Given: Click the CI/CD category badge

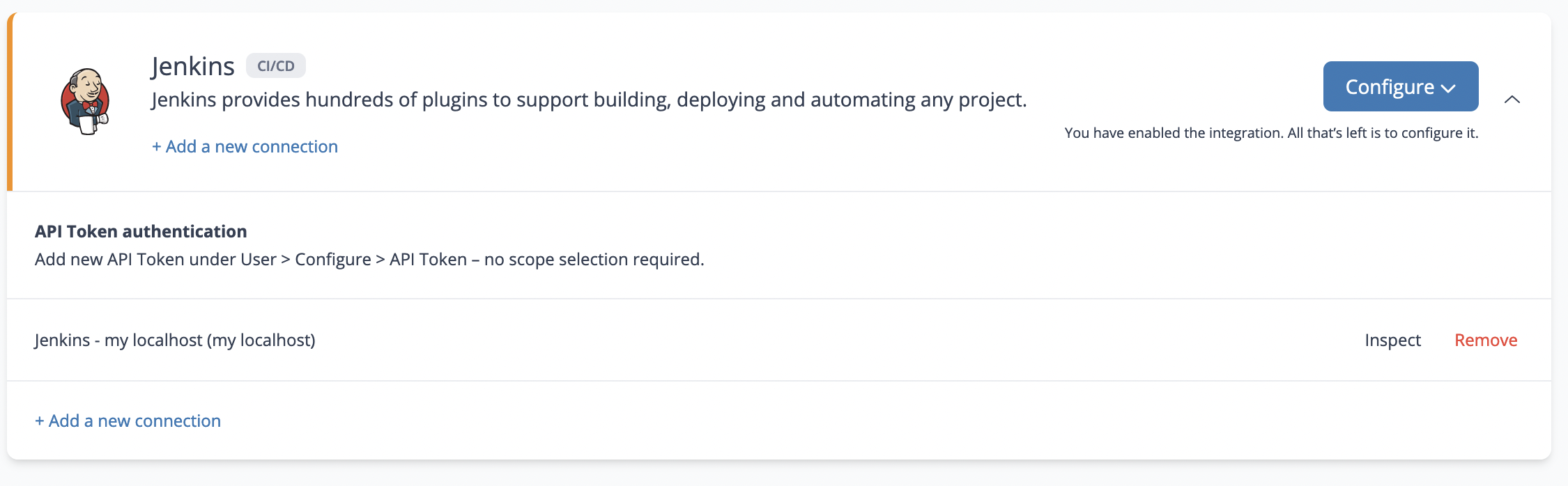Looking at the screenshot, I should [275, 66].
